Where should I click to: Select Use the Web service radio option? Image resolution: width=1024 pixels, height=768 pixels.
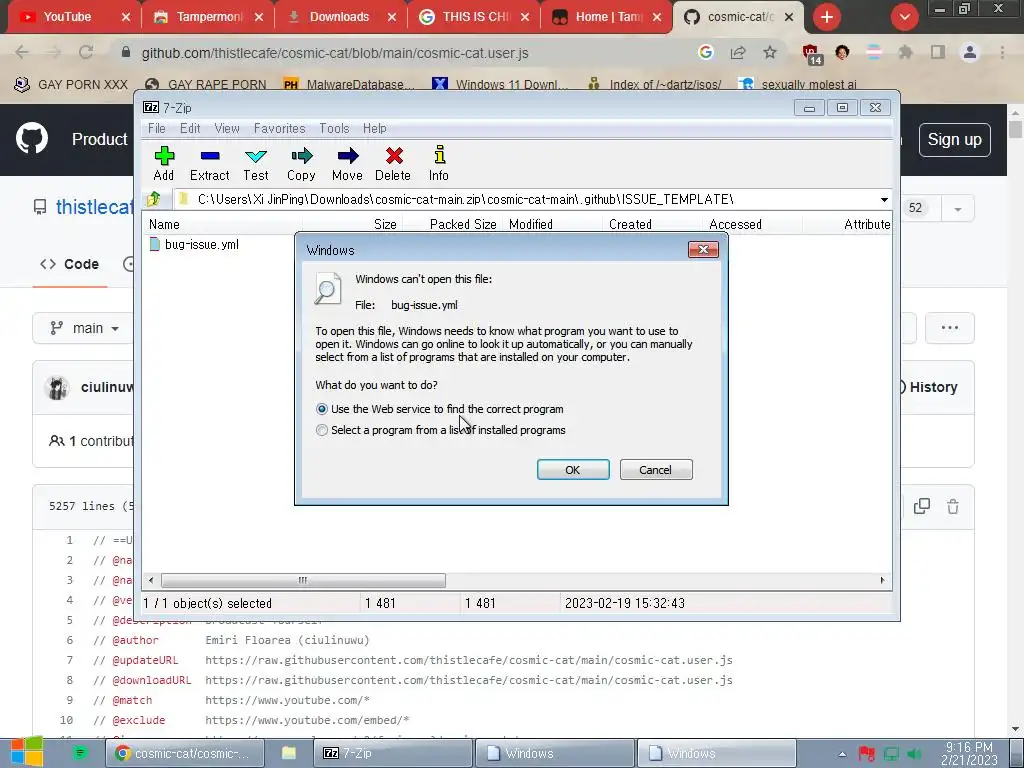pos(321,409)
